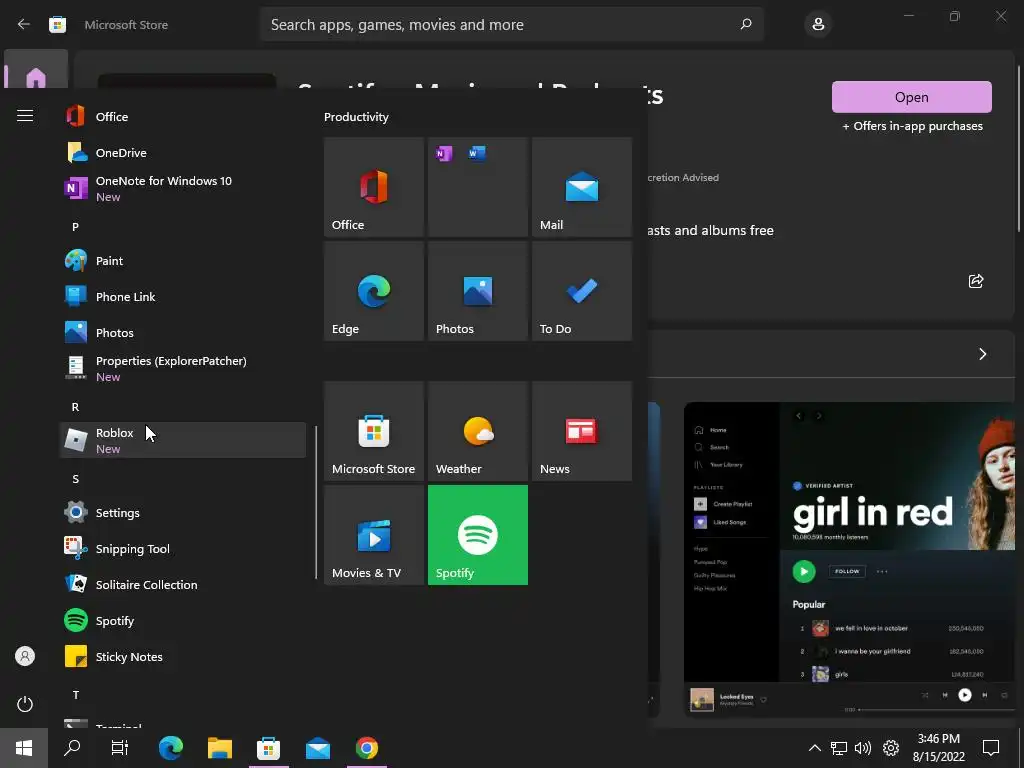Open Edge from the taskbar
This screenshot has width=1024, height=768.
(x=171, y=748)
